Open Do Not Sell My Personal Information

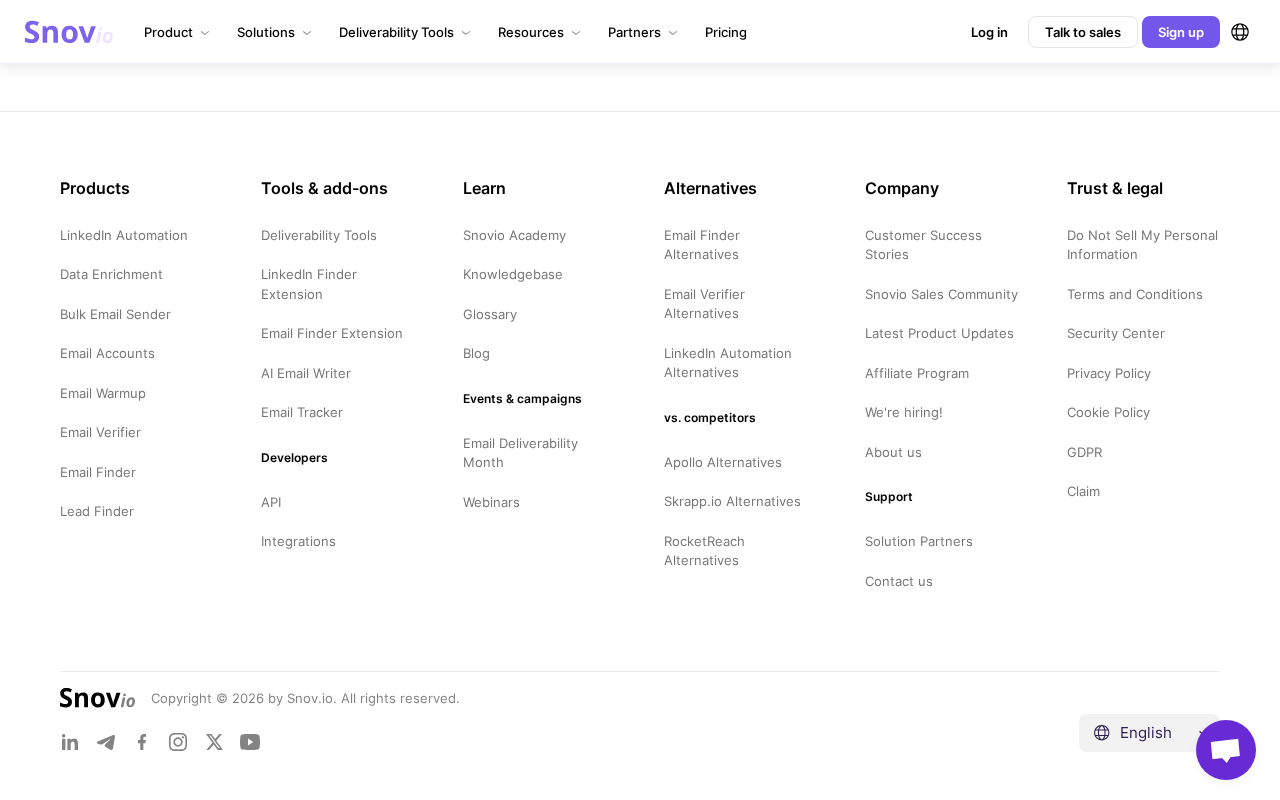(x=1142, y=245)
